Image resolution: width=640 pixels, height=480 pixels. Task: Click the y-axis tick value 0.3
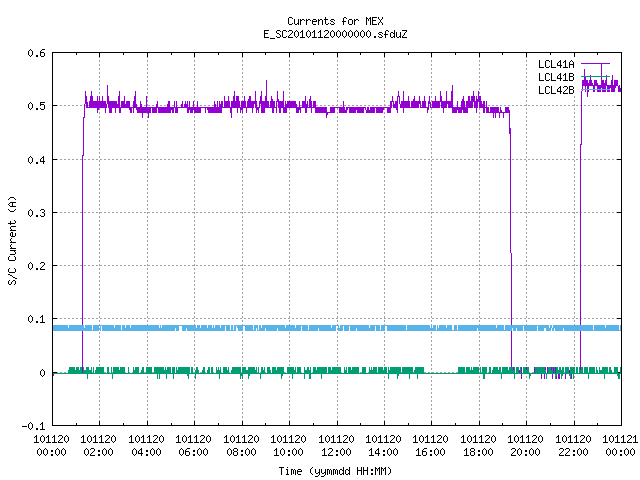[36, 213]
